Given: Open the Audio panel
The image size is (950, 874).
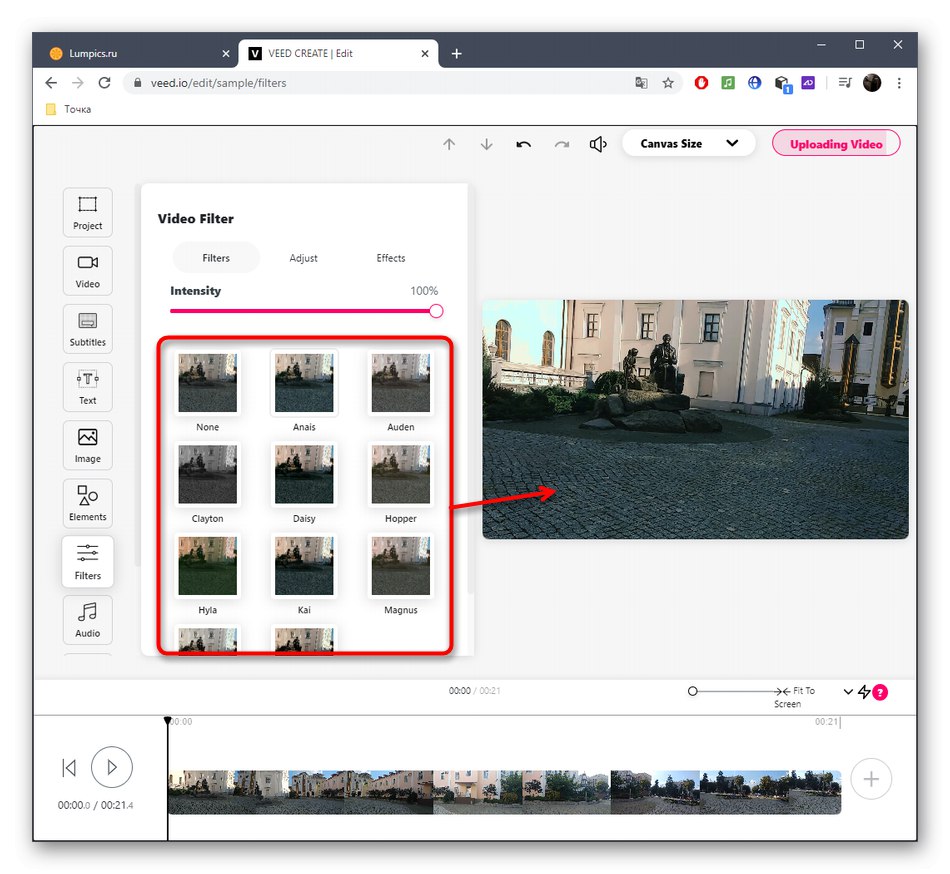Looking at the screenshot, I should pyautogui.click(x=88, y=619).
